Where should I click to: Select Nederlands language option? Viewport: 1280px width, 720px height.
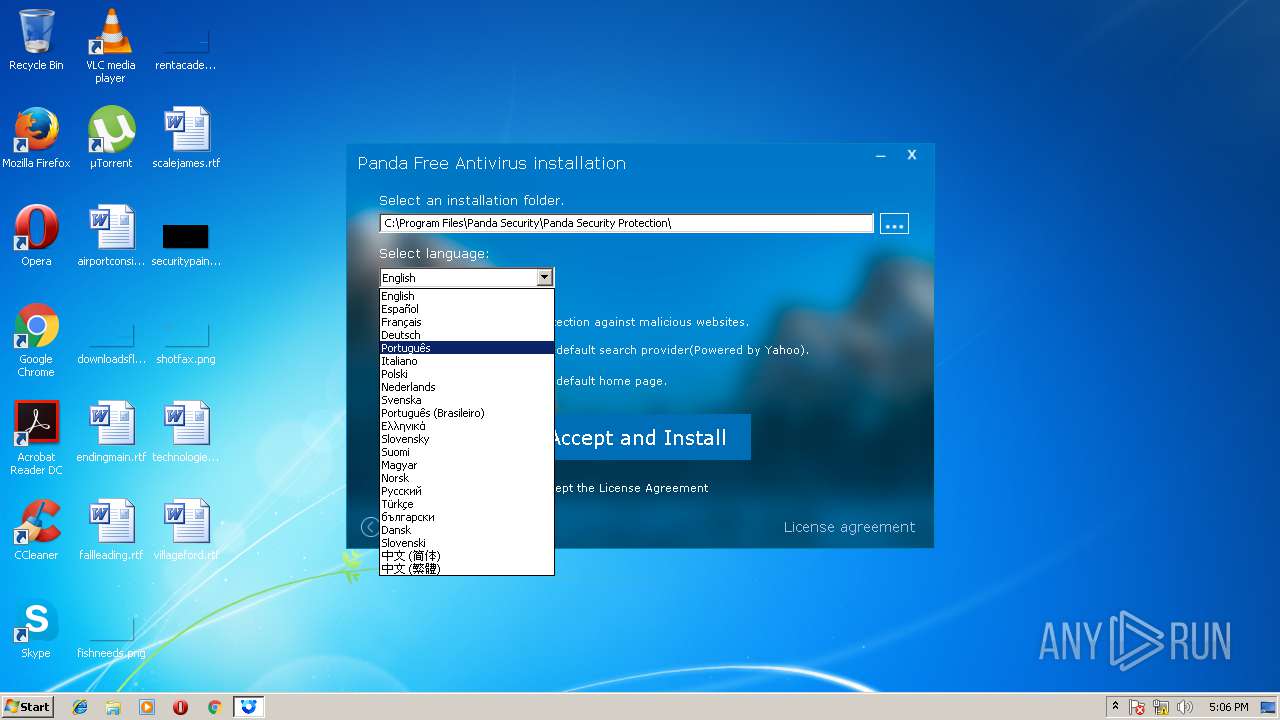[467, 387]
